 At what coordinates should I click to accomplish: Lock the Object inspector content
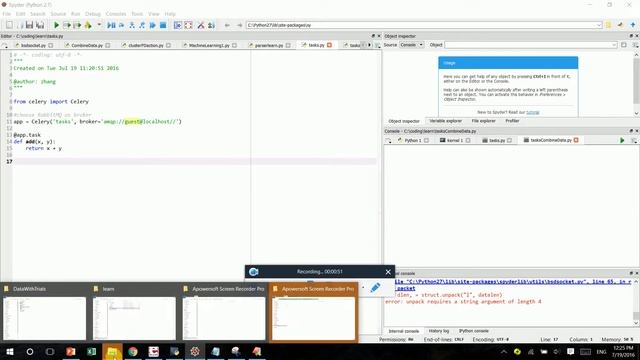pyautogui.click(x=624, y=45)
